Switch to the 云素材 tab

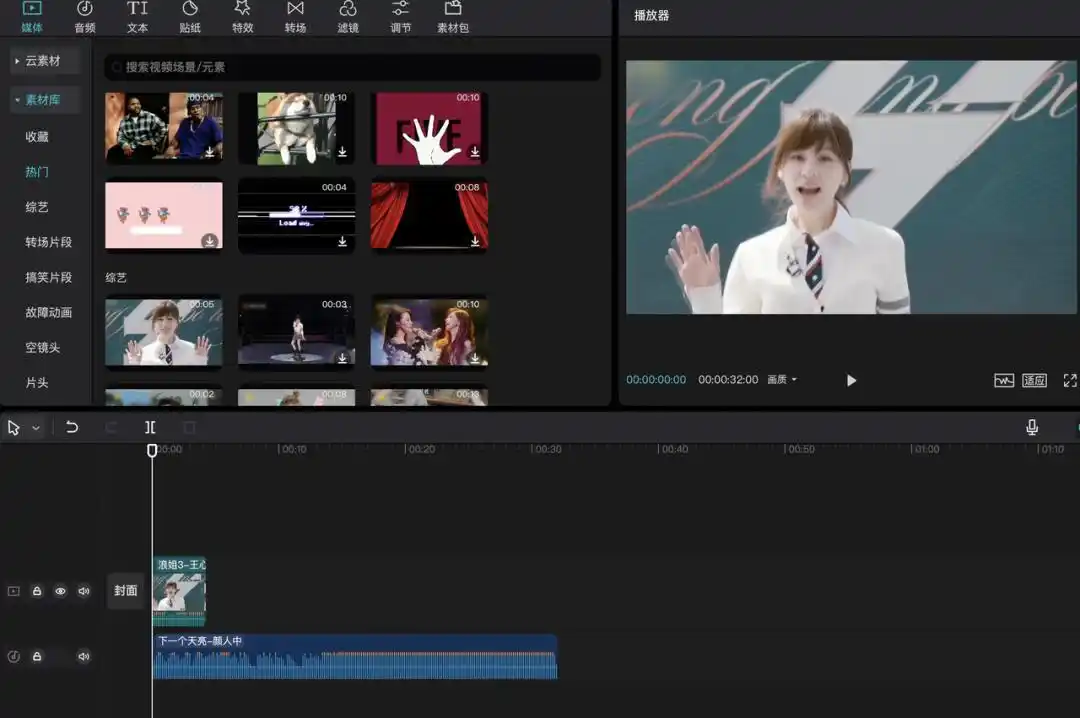(x=42, y=60)
